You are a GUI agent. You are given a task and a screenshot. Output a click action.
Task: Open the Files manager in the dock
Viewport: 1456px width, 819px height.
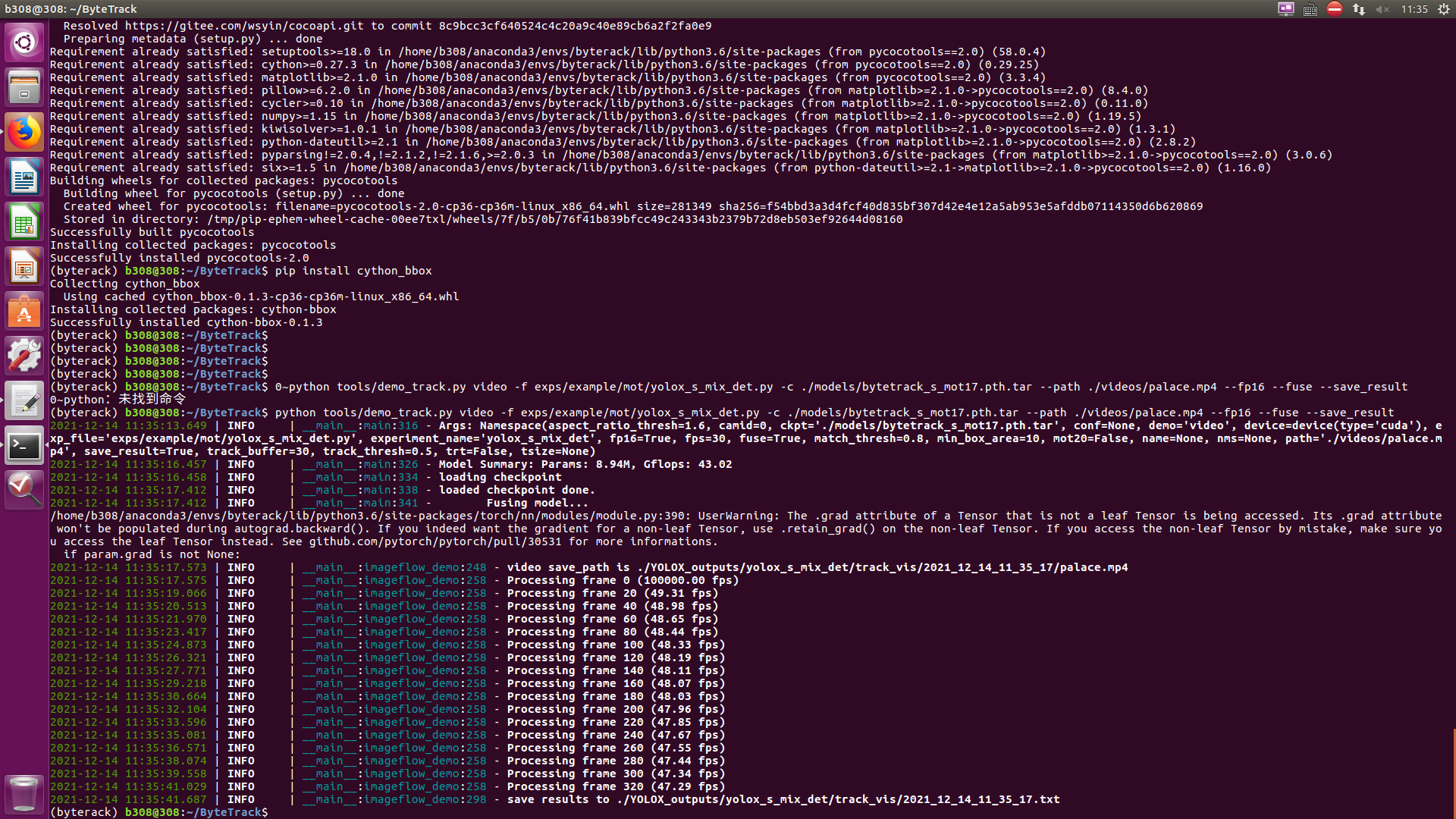point(24,88)
